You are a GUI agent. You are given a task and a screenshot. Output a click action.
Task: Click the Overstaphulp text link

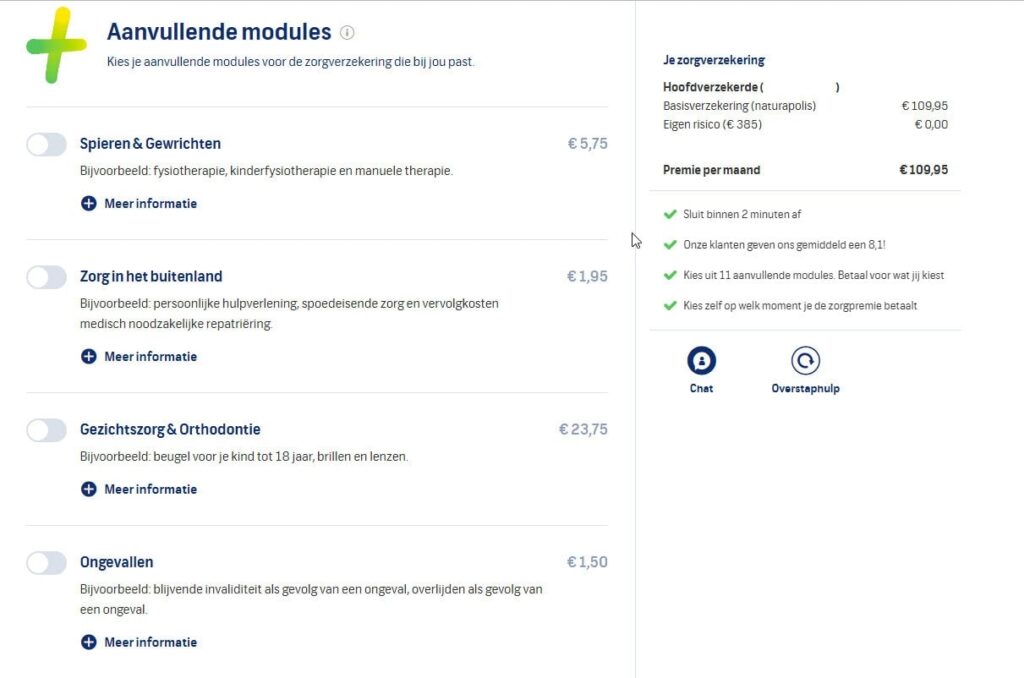click(805, 389)
